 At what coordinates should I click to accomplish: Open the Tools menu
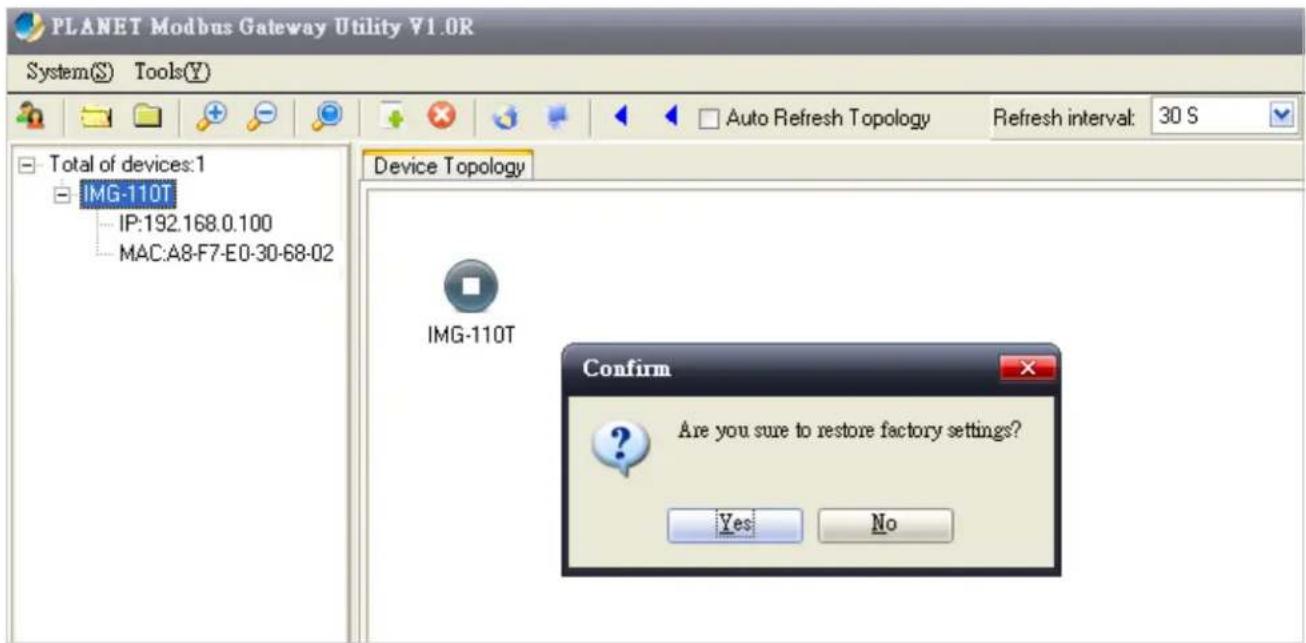click(171, 72)
